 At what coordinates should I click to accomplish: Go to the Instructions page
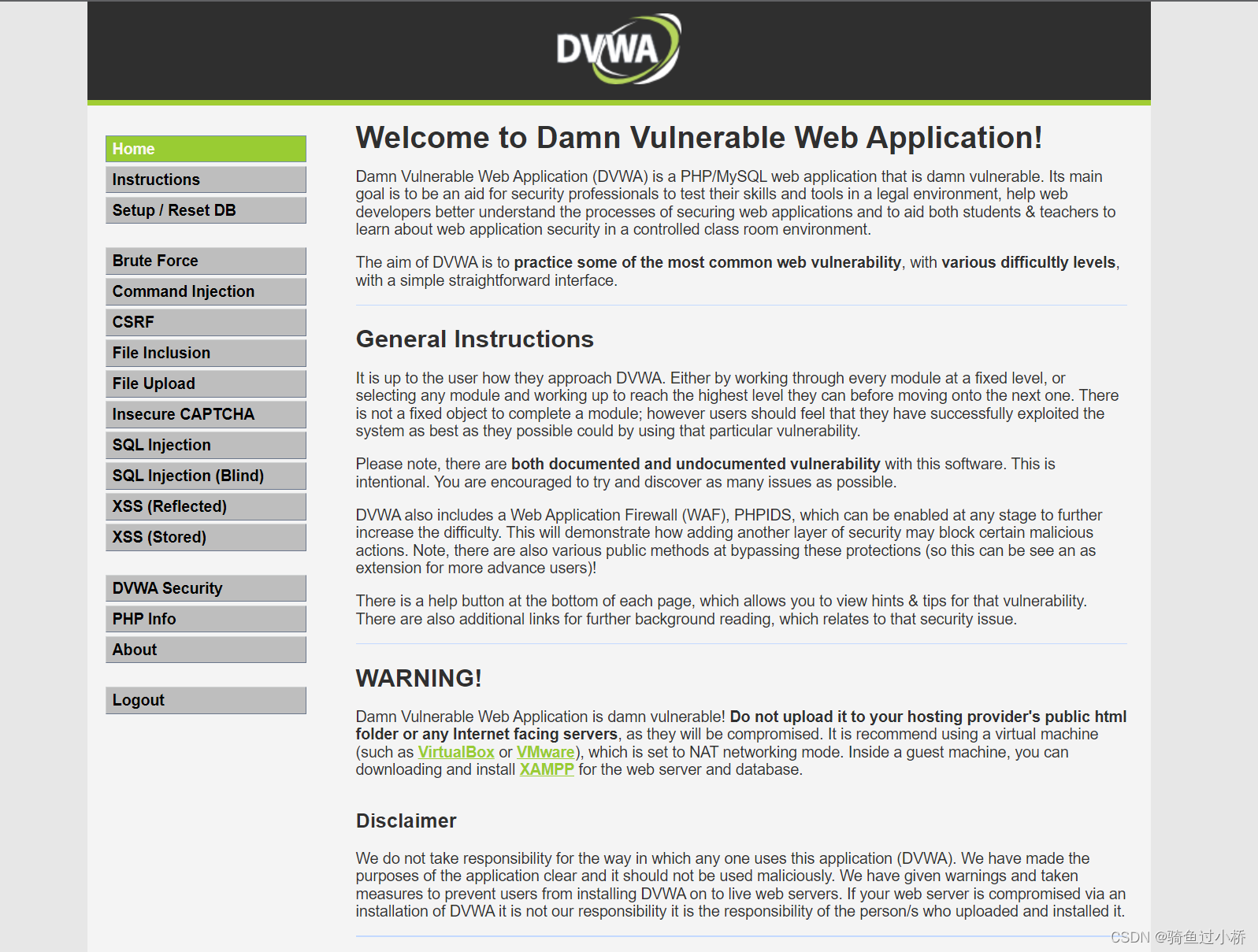206,180
